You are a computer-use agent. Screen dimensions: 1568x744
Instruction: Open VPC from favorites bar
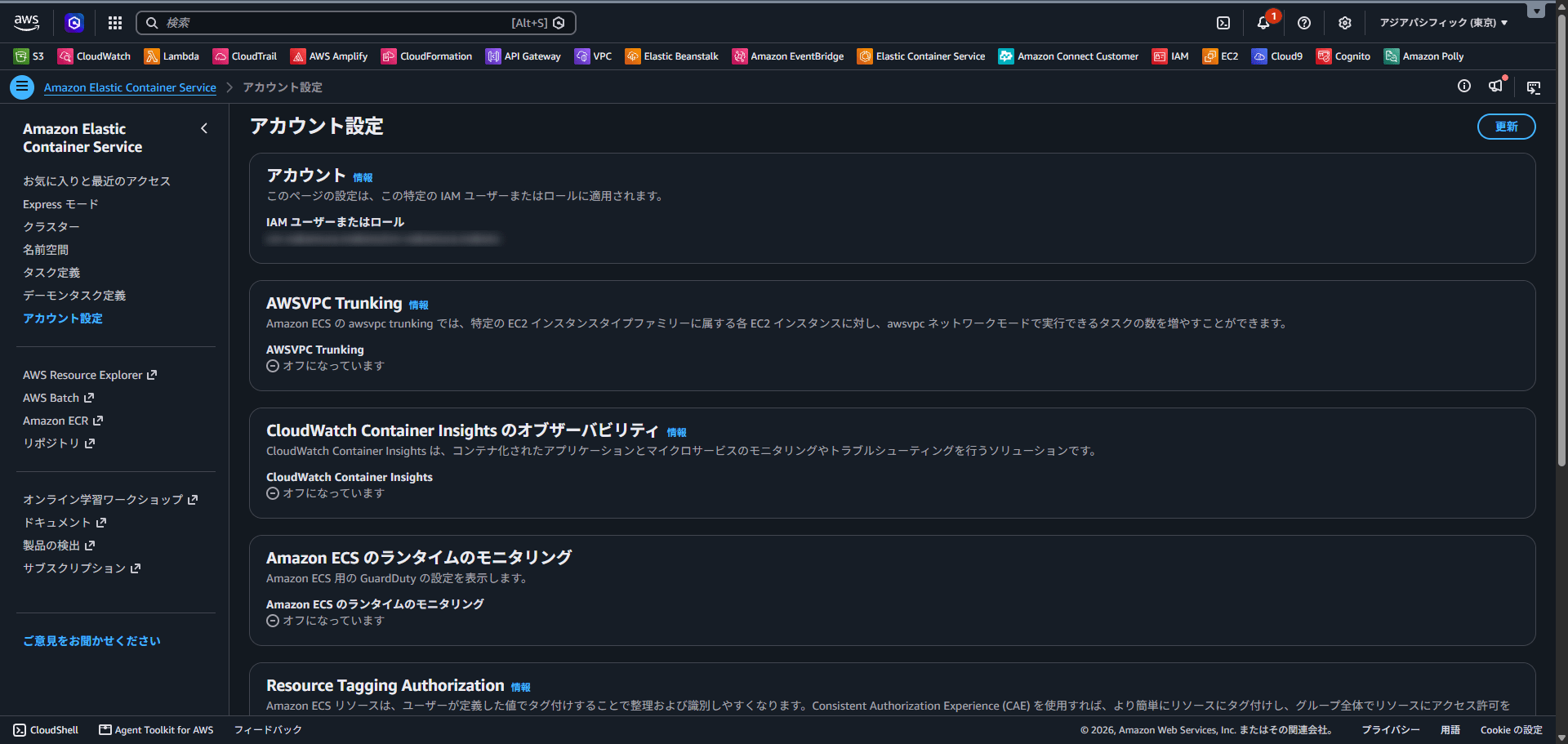click(x=593, y=56)
